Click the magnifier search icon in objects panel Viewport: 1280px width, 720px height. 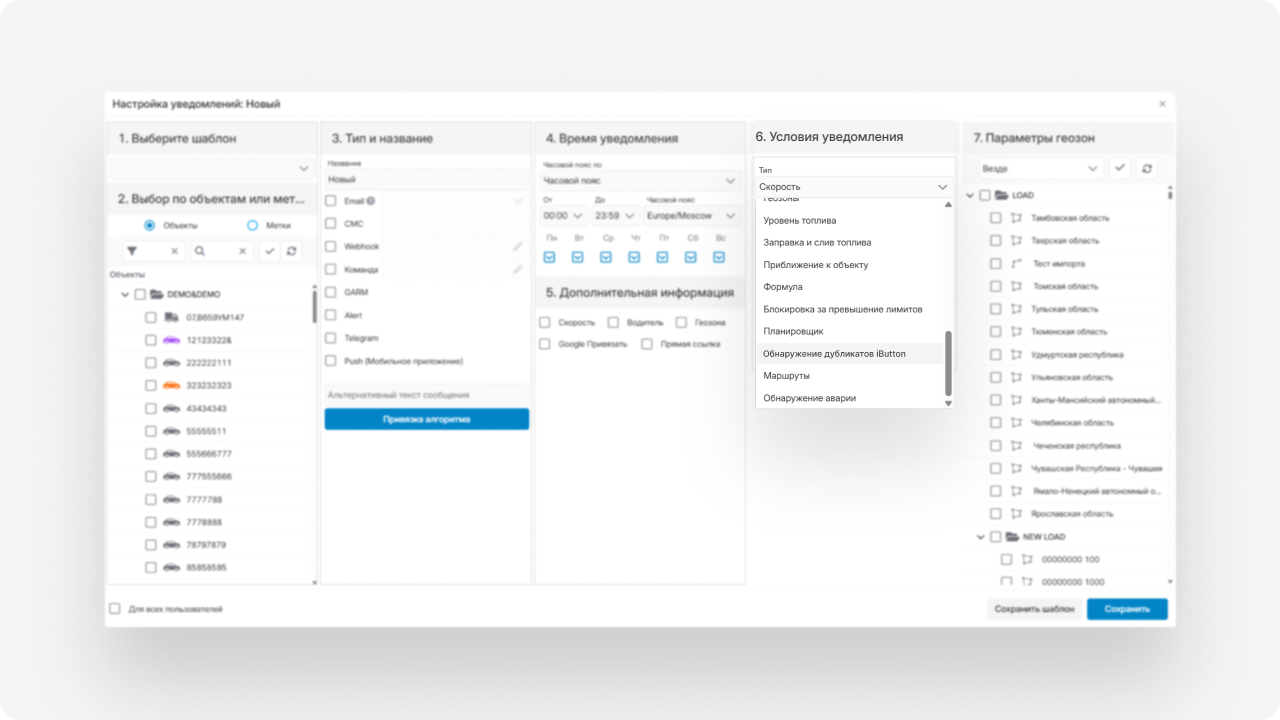pos(201,252)
